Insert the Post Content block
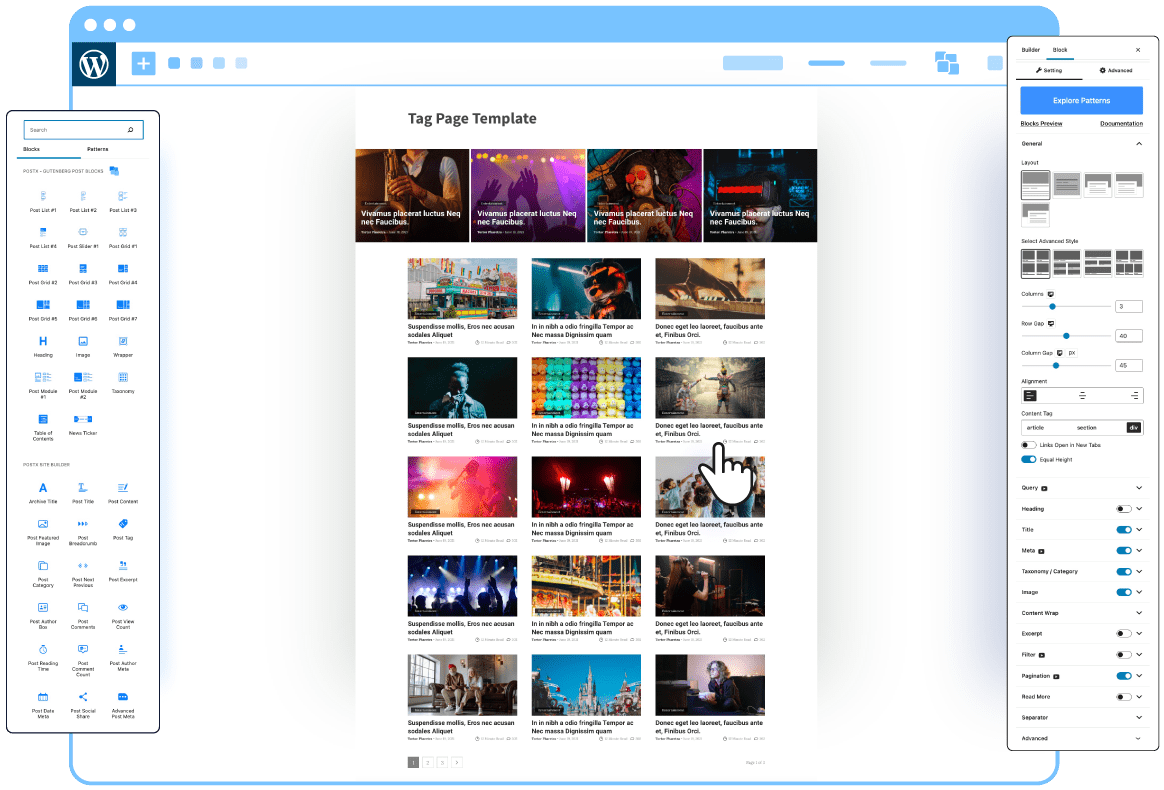The height and width of the screenshot is (790, 1164). pos(123,493)
